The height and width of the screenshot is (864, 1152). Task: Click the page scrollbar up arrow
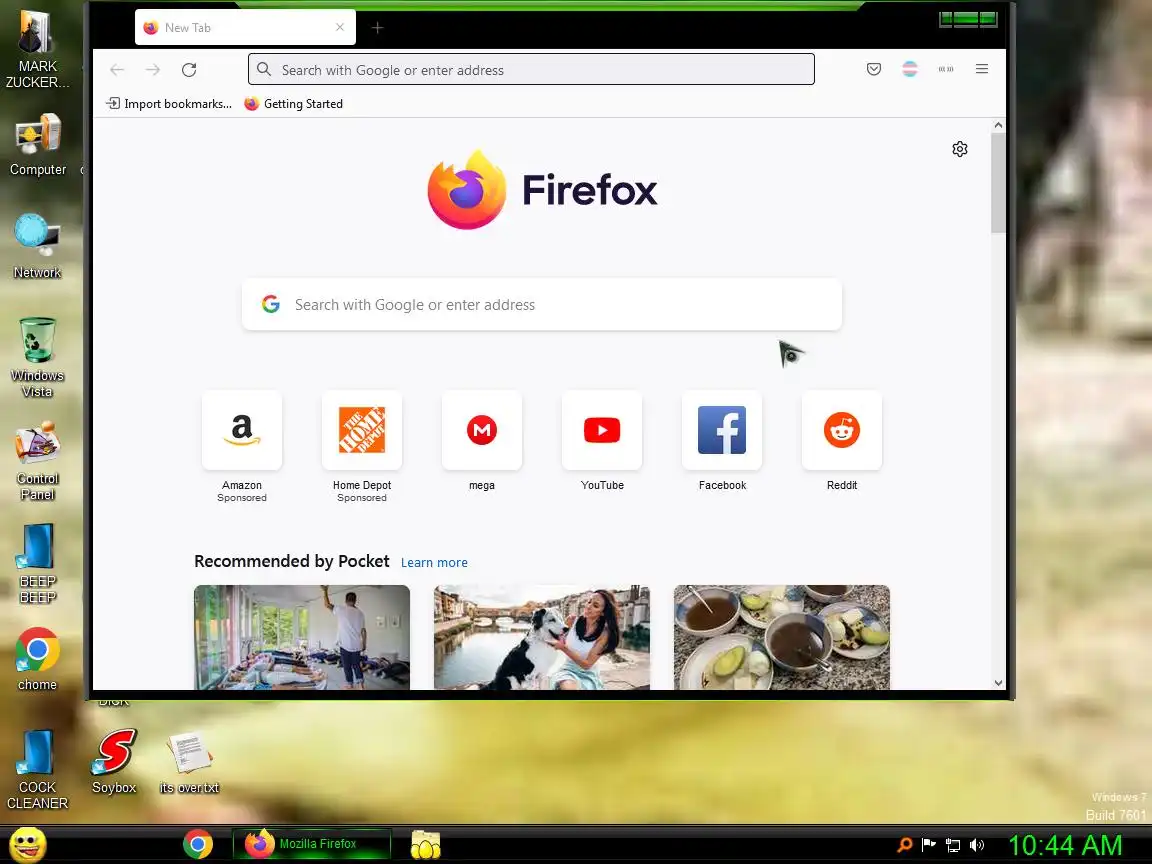coord(998,126)
